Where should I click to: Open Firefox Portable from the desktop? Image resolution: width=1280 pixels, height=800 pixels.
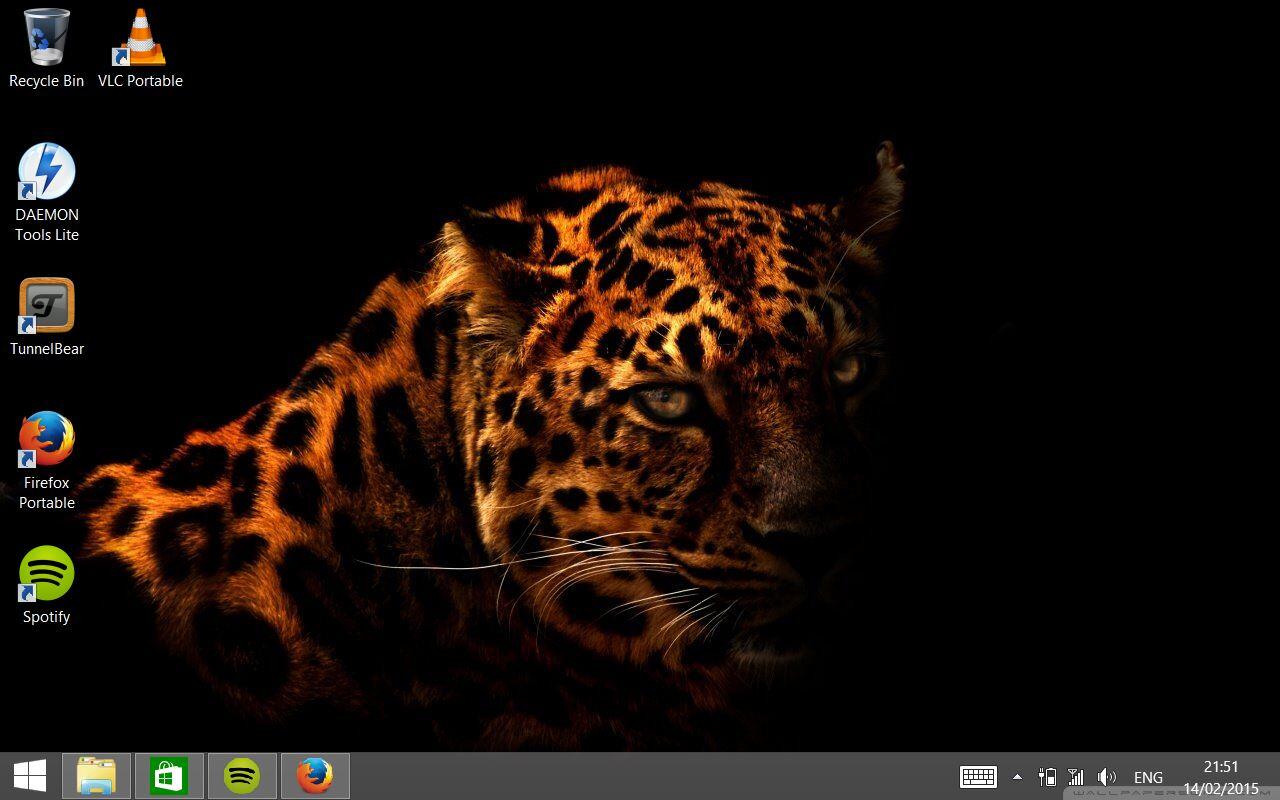pos(46,437)
